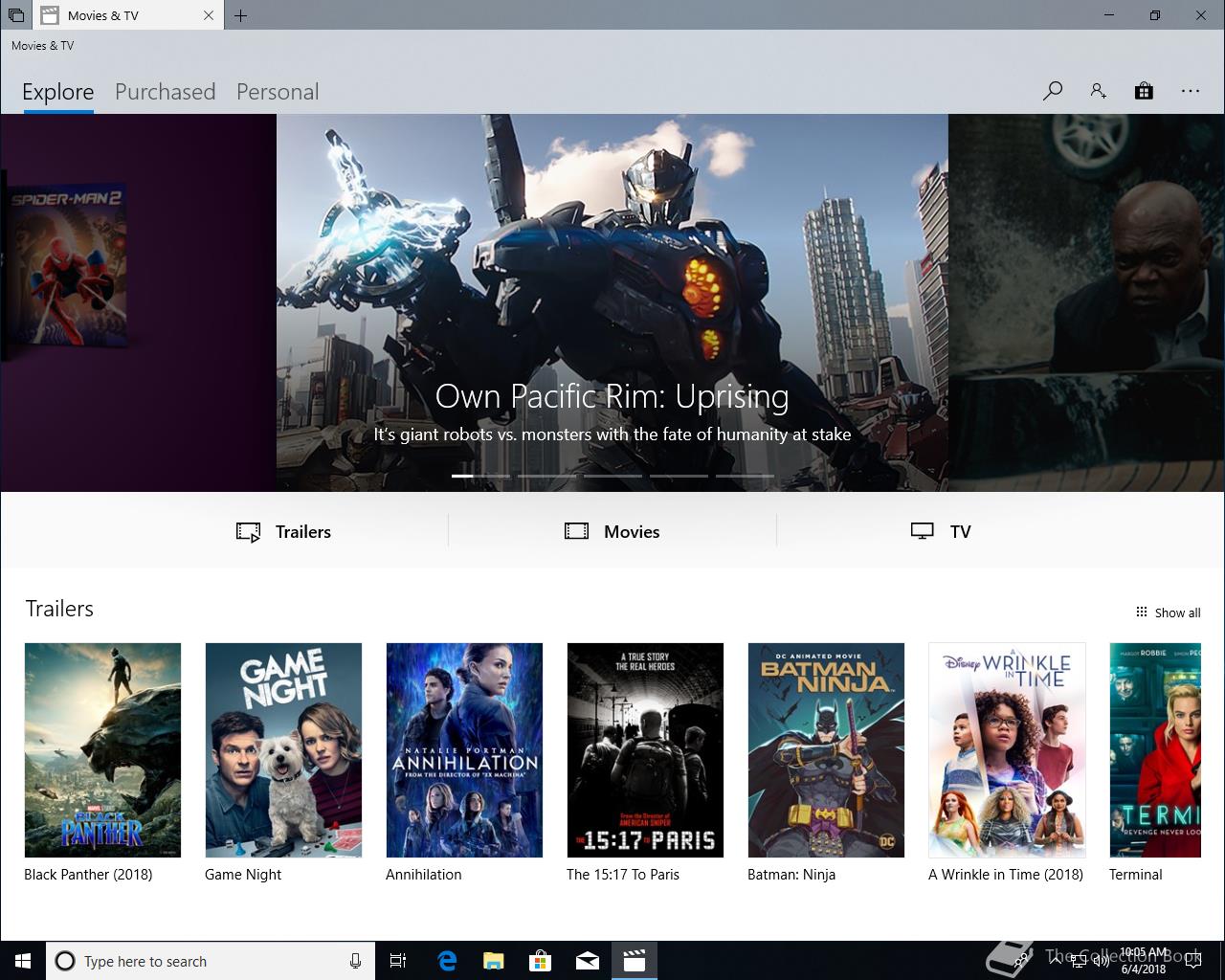
Task: Open the tab sets icon in title bar
Action: pyautogui.click(x=16, y=15)
